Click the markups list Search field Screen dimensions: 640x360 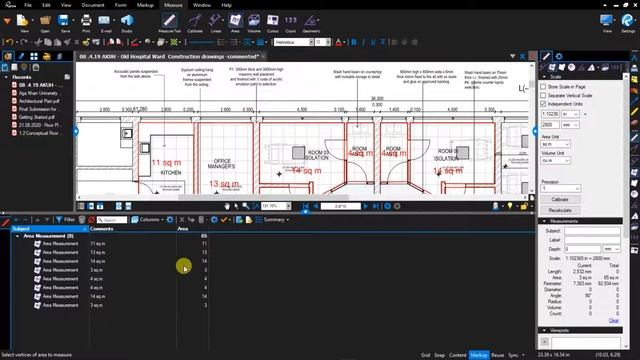pyautogui.click(x=112, y=220)
